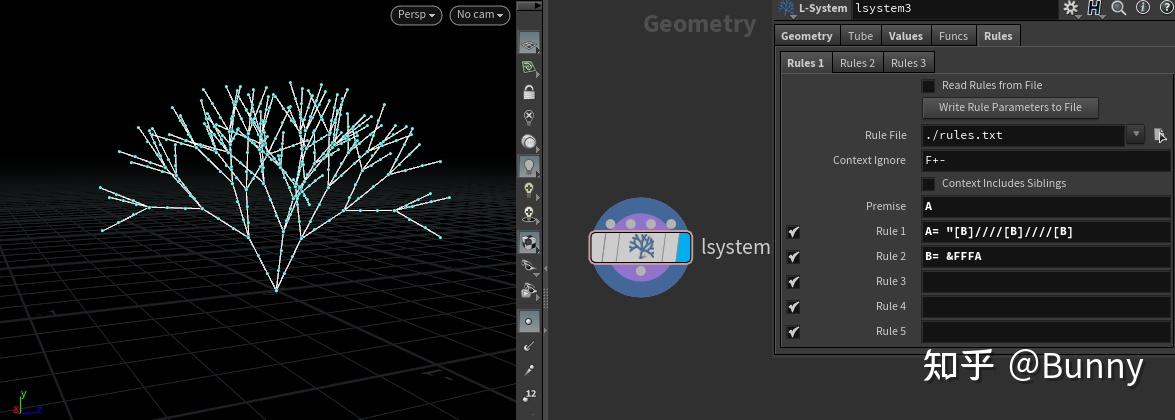Toggle Context Includes Siblings checkbox
This screenshot has width=1175, height=420.
928,184
